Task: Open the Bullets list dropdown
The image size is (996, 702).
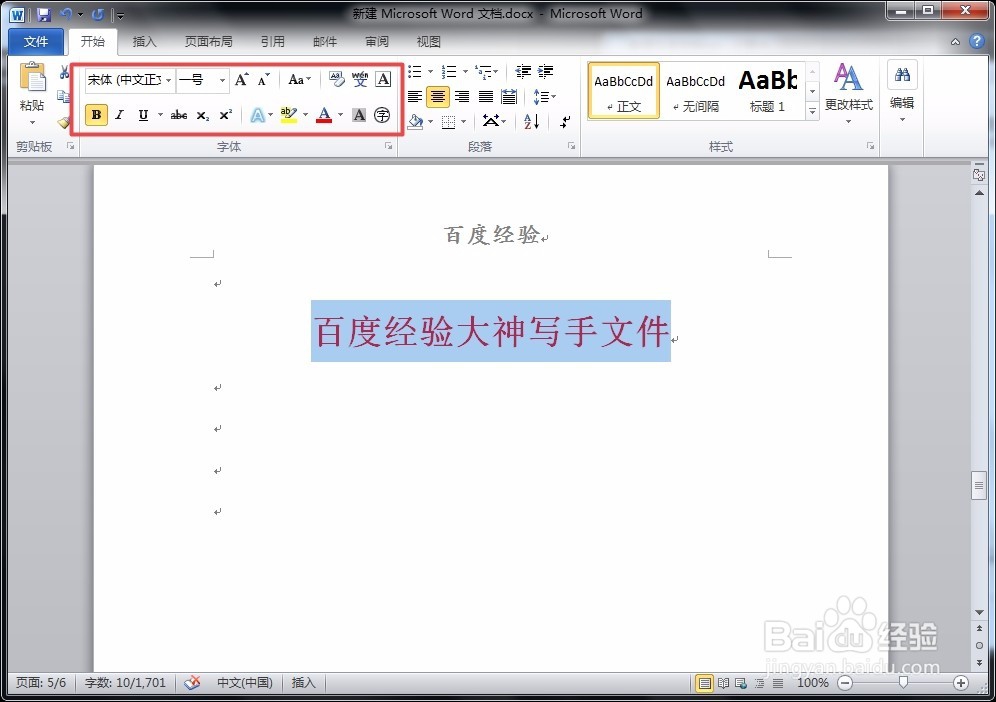Action: [431, 71]
